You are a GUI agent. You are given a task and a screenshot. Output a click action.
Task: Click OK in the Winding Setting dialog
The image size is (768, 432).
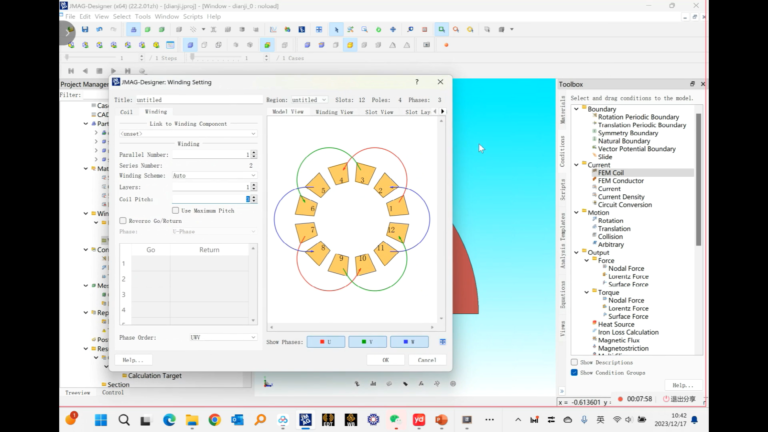click(385, 360)
